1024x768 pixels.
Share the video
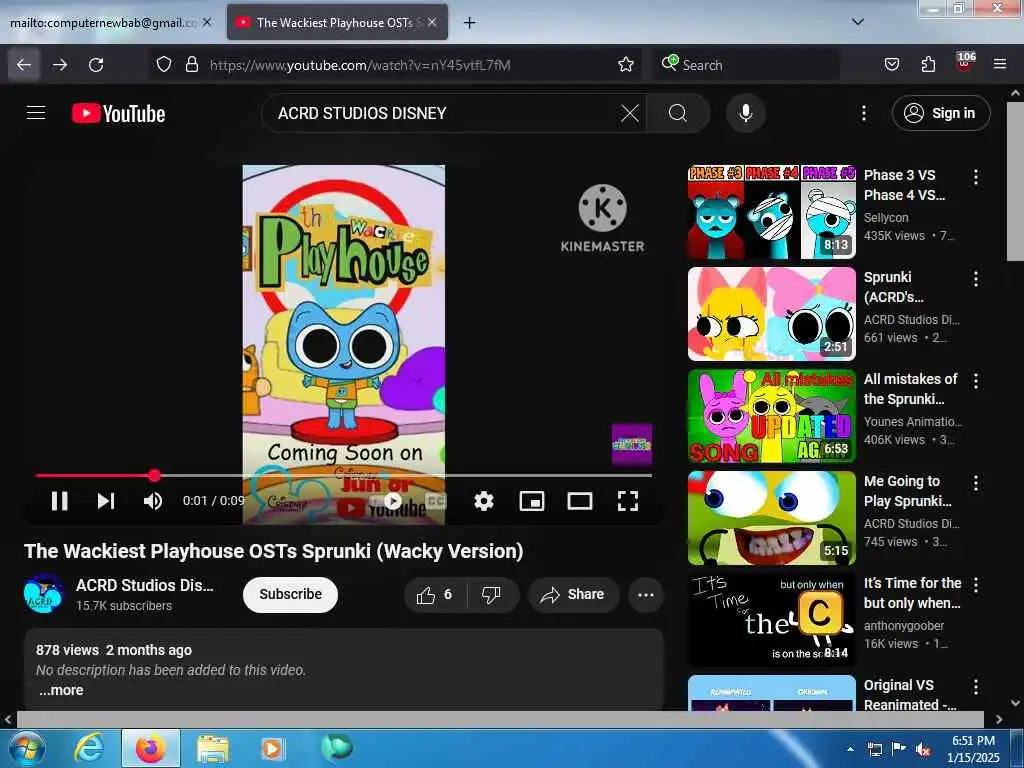coord(573,595)
